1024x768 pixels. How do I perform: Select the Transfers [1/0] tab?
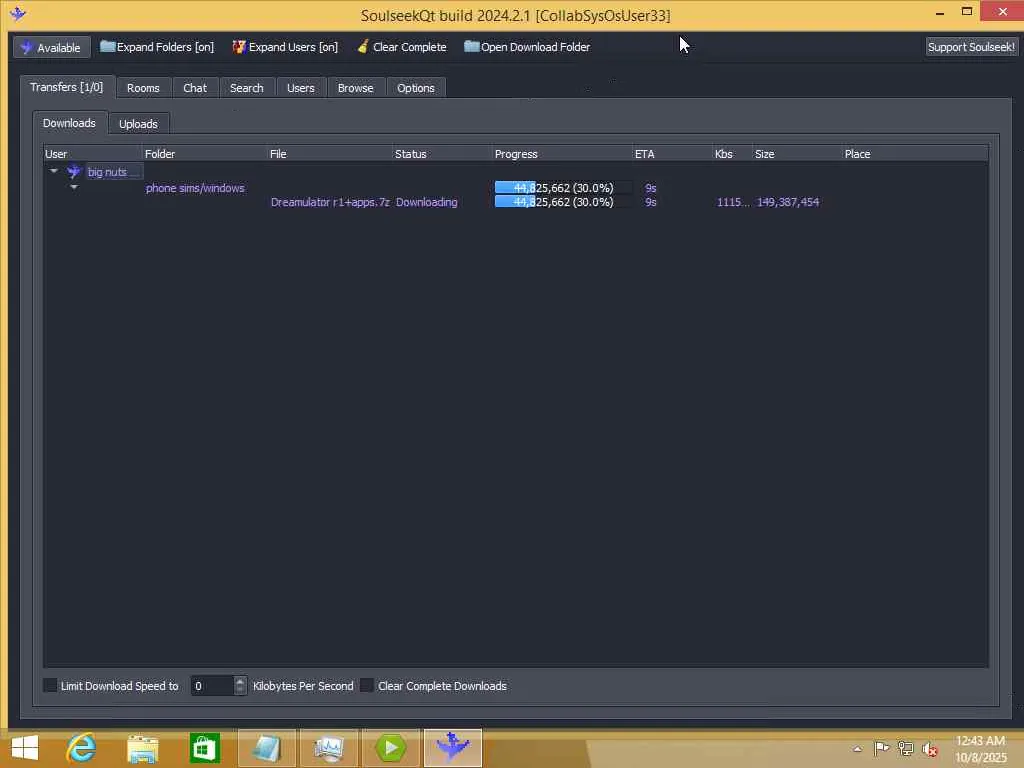67,87
